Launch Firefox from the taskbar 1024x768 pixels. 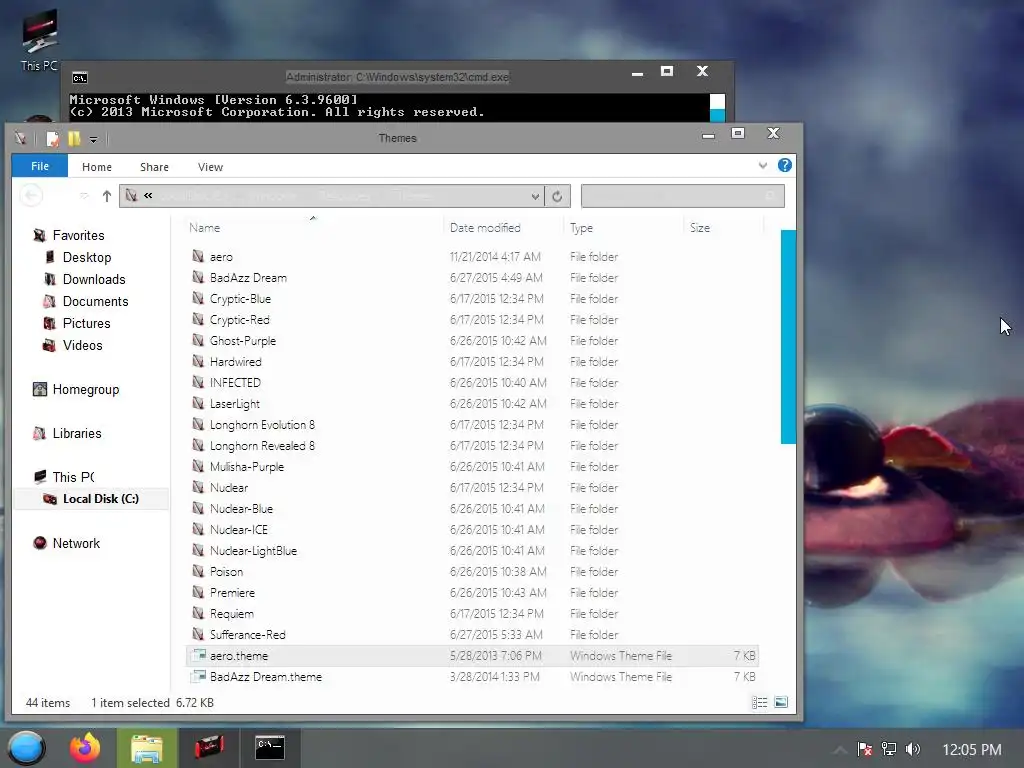point(86,748)
